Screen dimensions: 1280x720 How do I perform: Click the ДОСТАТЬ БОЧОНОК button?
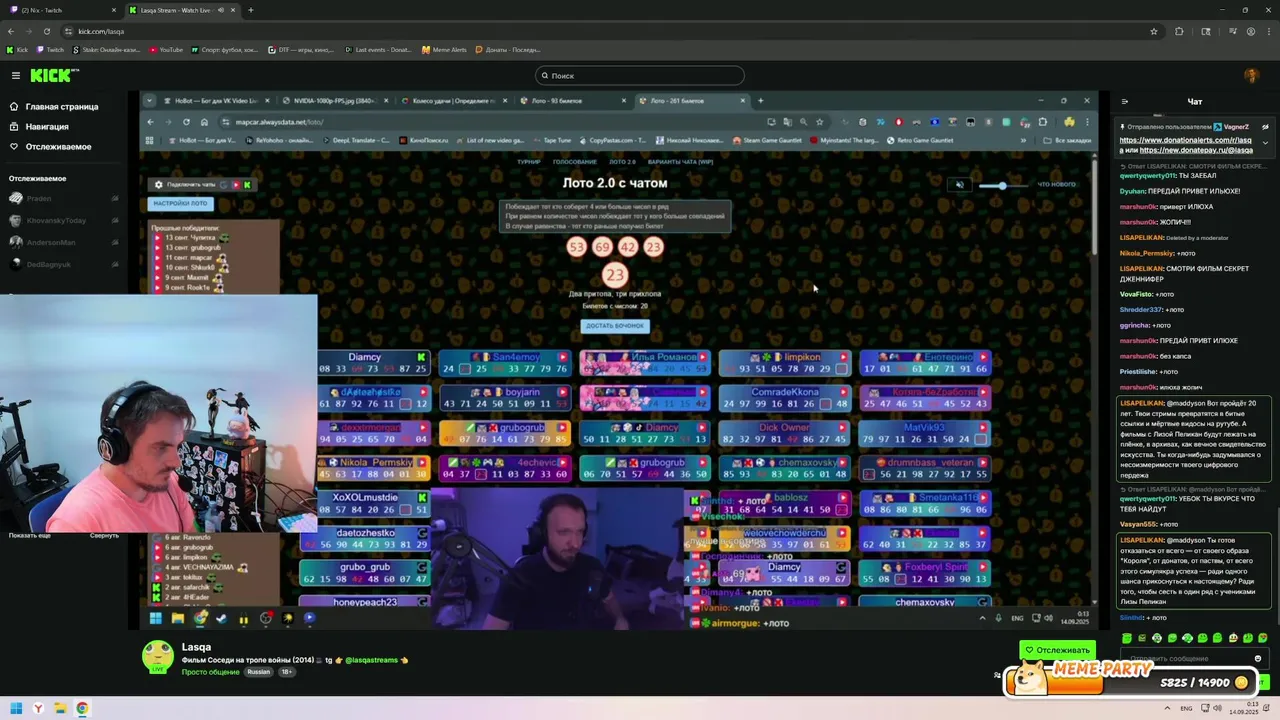pyautogui.click(x=615, y=326)
